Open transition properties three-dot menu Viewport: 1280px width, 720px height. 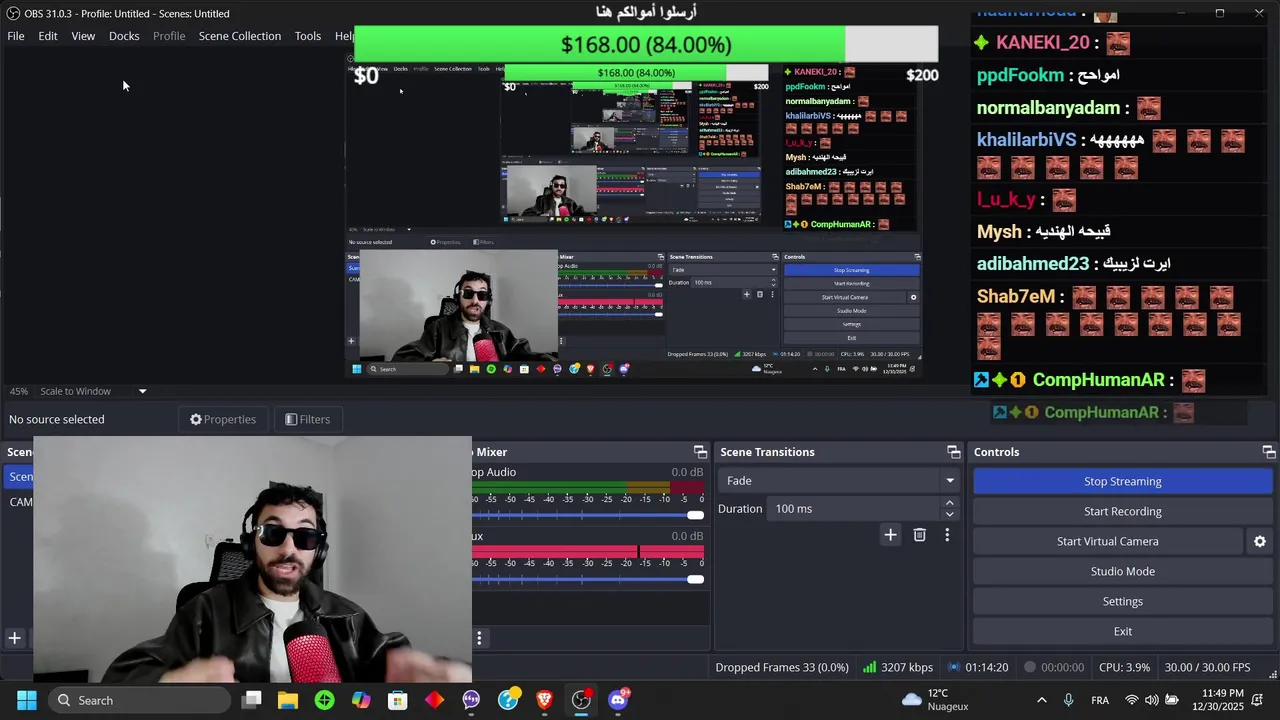(x=947, y=535)
